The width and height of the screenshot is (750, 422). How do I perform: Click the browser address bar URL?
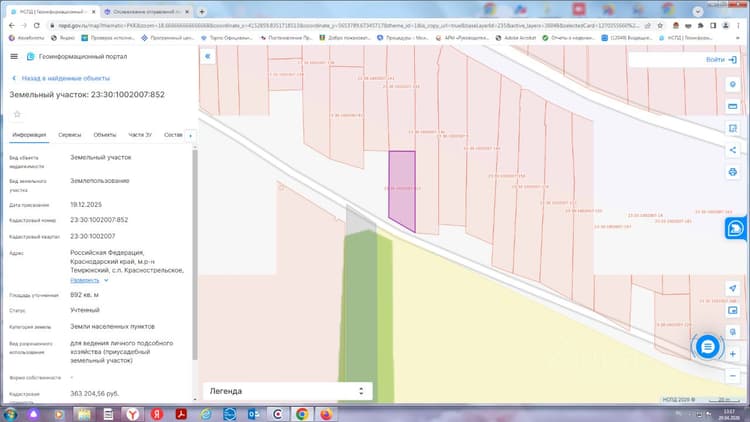coord(348,25)
